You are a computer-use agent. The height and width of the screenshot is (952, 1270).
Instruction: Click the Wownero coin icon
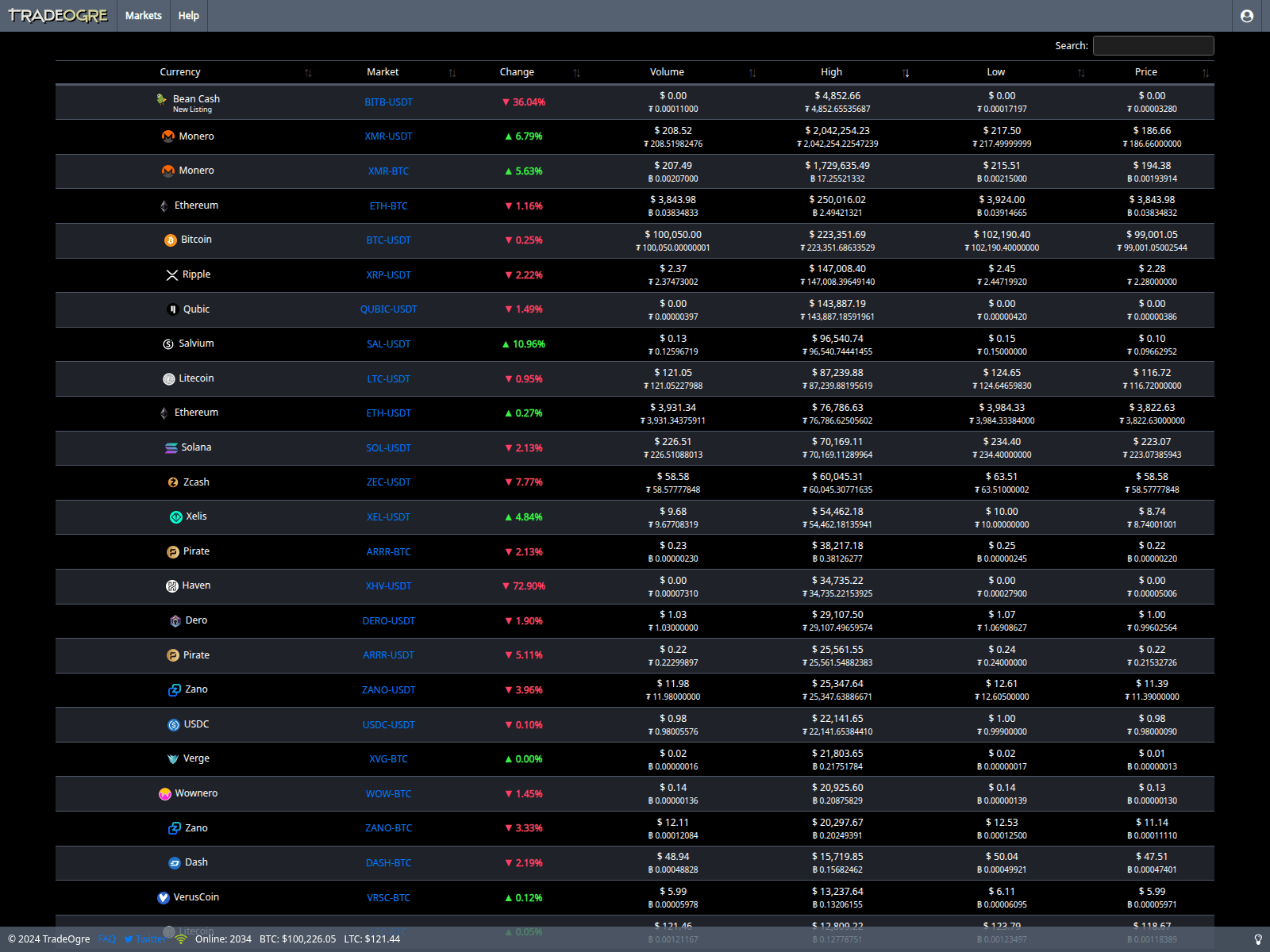165,794
